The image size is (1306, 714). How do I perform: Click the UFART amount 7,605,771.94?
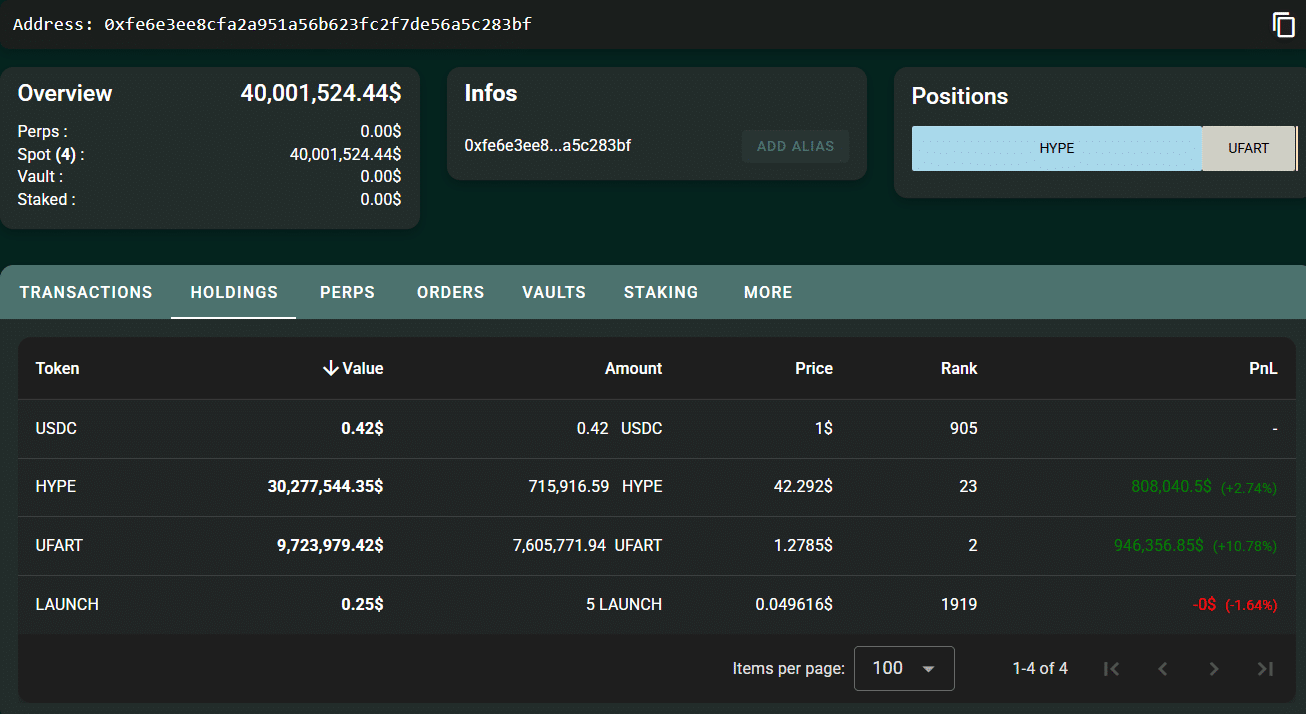click(558, 545)
